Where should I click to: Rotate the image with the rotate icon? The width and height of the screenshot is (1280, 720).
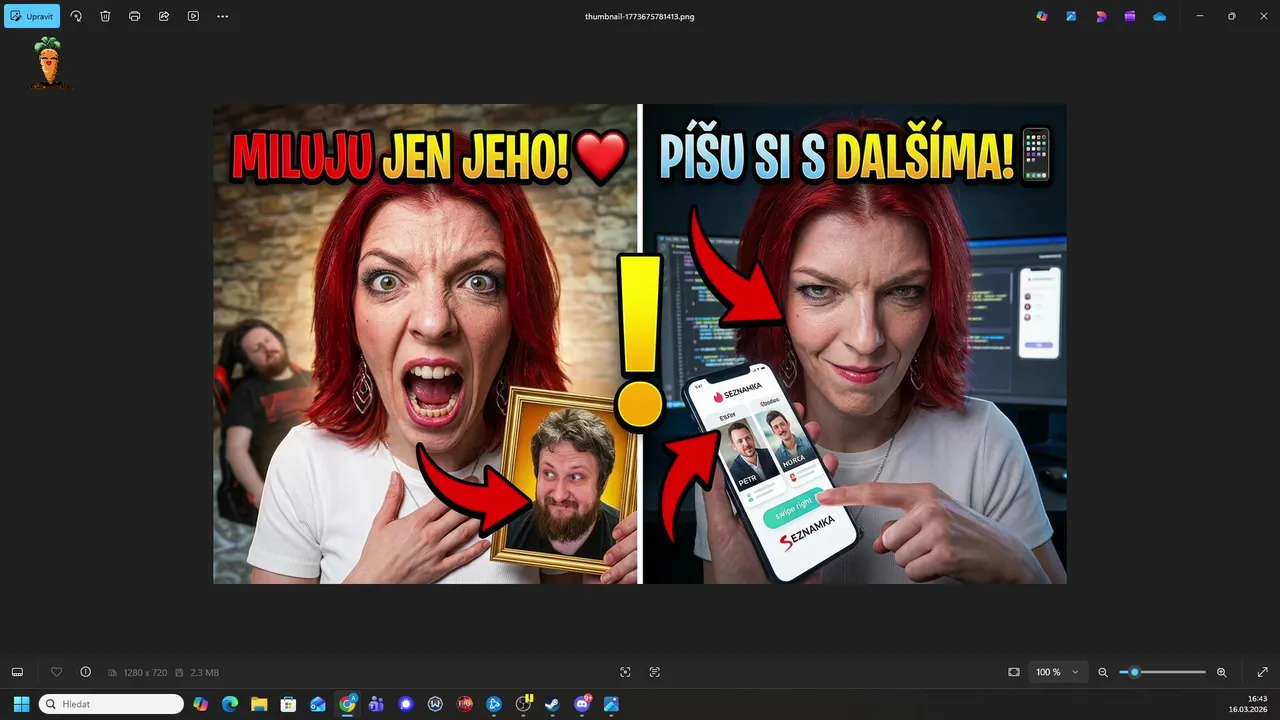pyautogui.click(x=76, y=16)
